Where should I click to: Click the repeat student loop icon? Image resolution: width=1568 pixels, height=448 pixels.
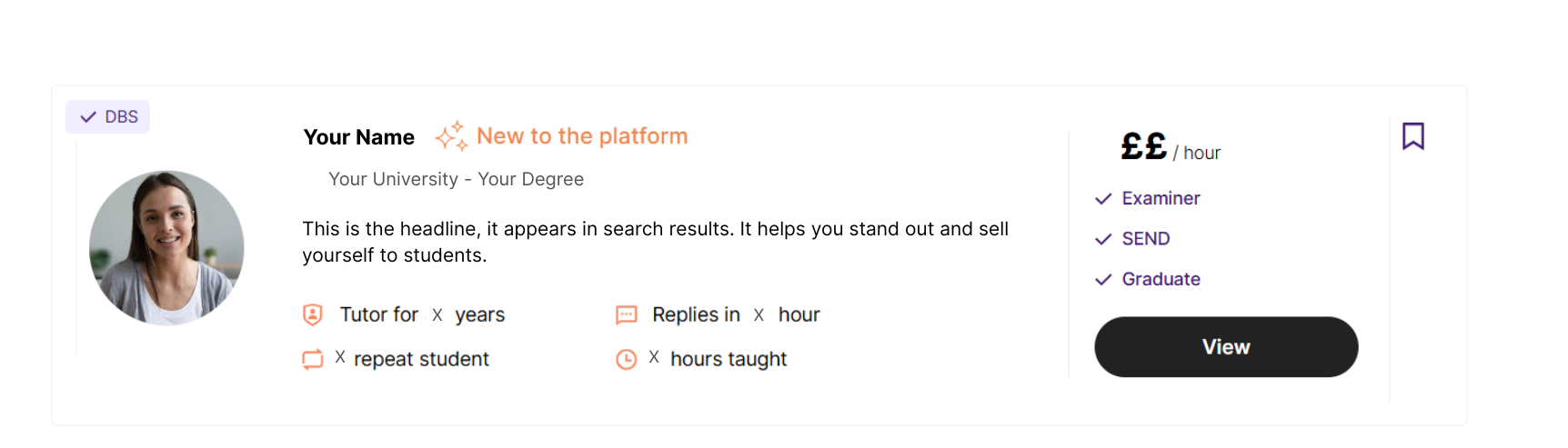click(x=312, y=359)
